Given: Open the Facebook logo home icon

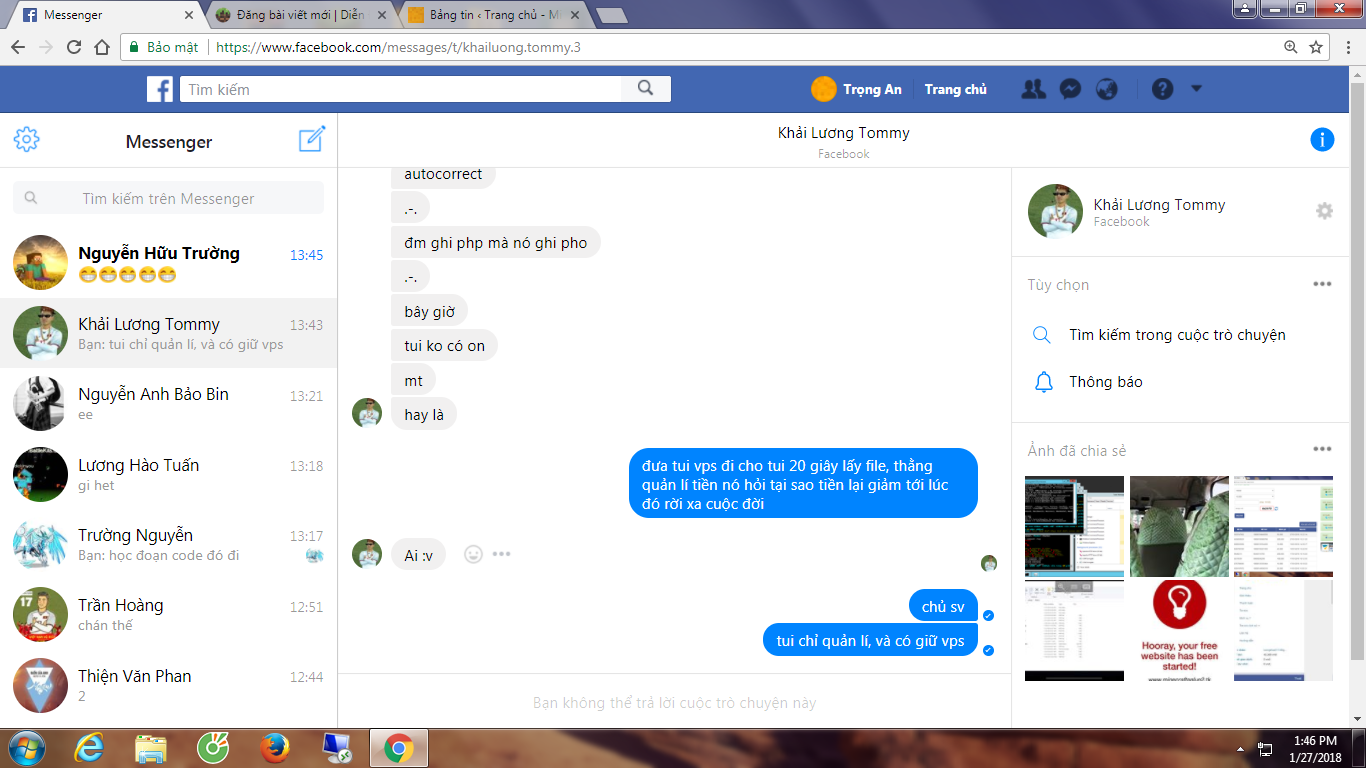Looking at the screenshot, I should (x=160, y=89).
